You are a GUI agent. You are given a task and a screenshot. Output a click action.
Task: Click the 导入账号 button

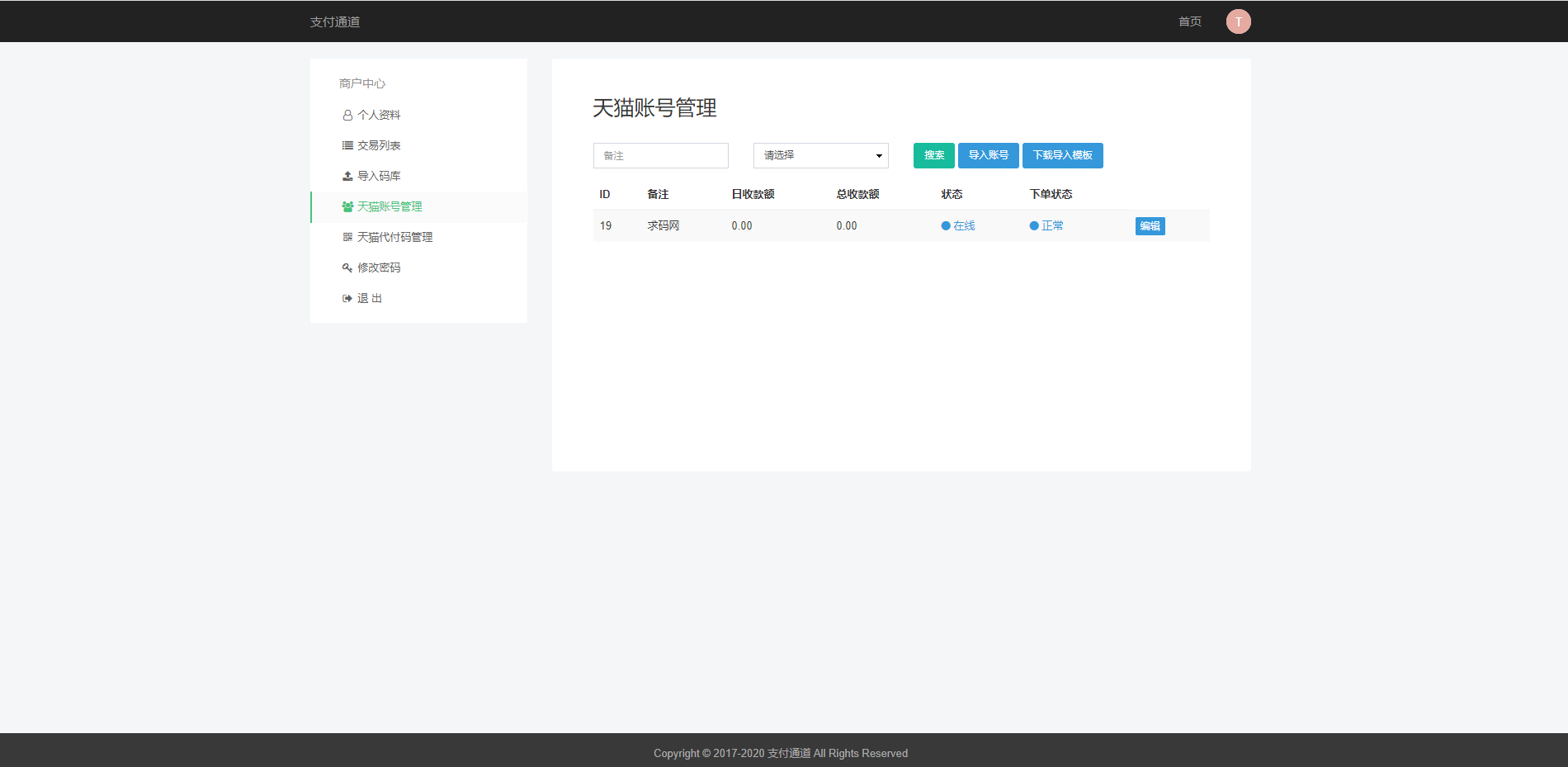989,155
